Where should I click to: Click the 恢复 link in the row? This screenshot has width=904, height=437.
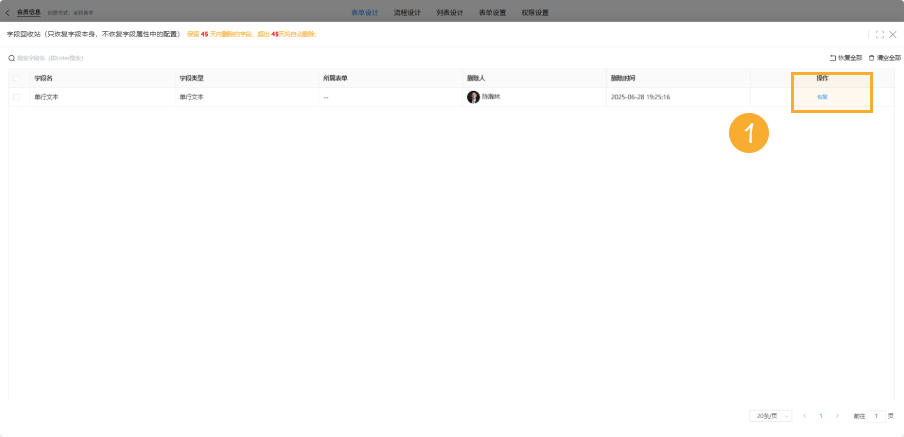(822, 97)
